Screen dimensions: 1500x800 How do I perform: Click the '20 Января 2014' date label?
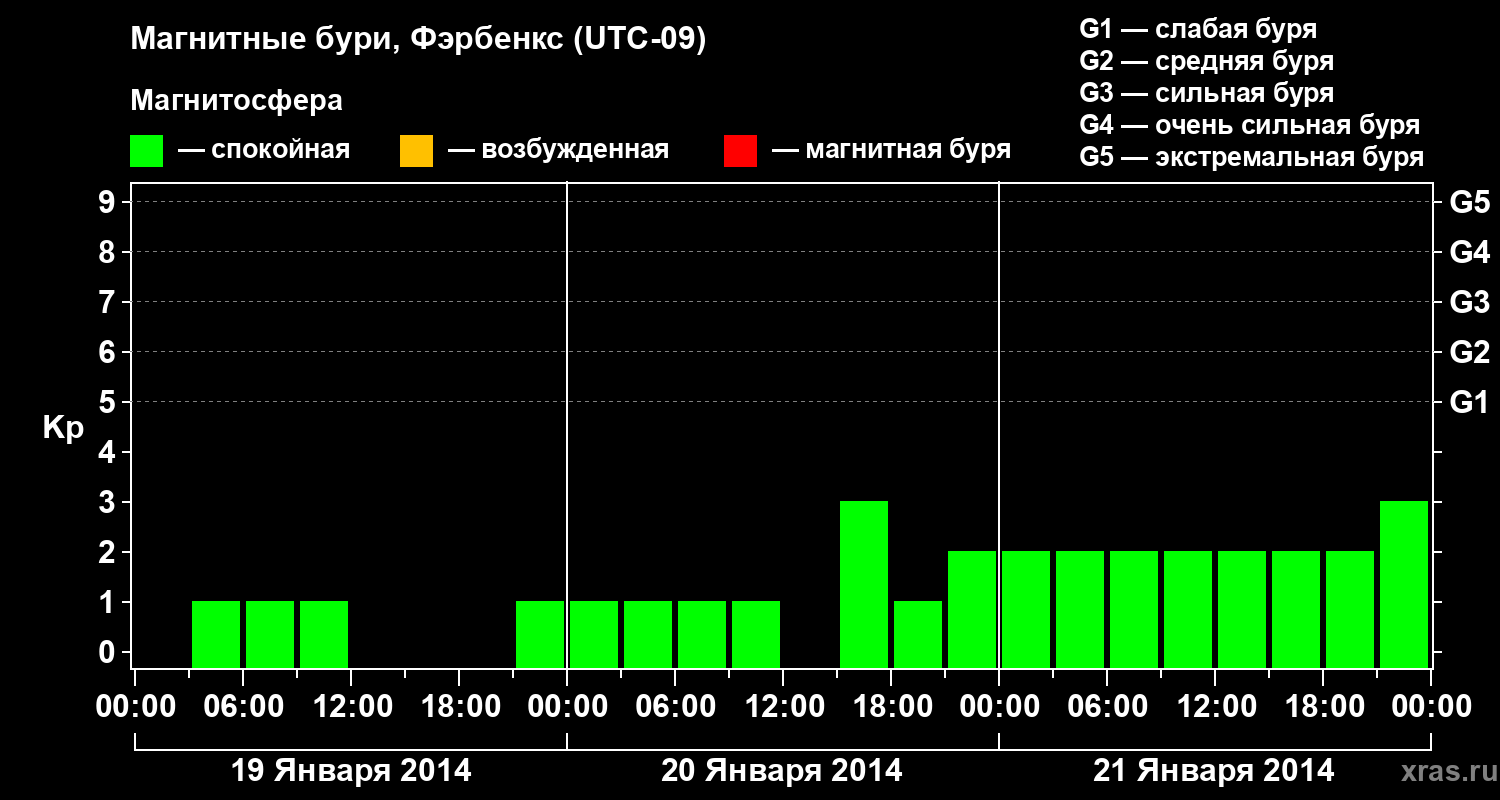[782, 771]
